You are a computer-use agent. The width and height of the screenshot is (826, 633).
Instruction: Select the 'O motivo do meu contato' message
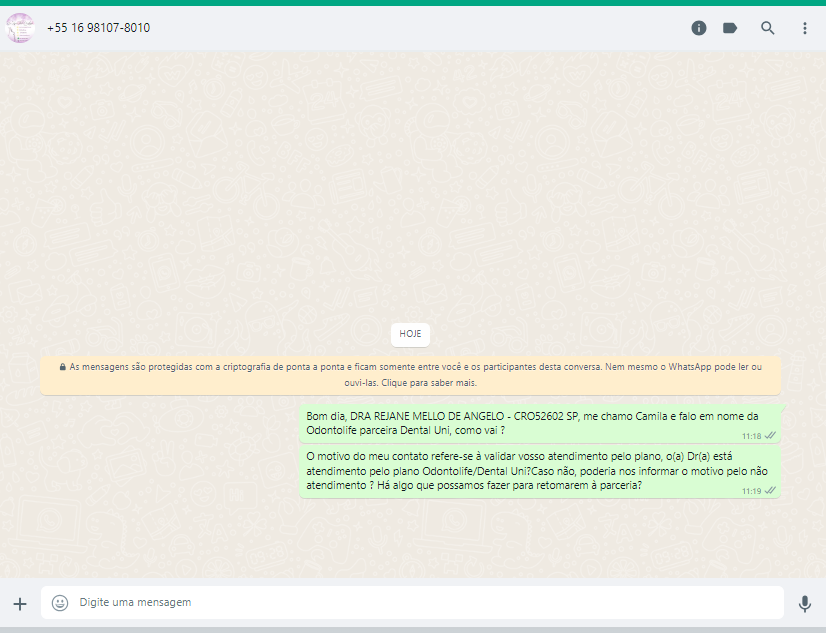pyautogui.click(x=540, y=471)
